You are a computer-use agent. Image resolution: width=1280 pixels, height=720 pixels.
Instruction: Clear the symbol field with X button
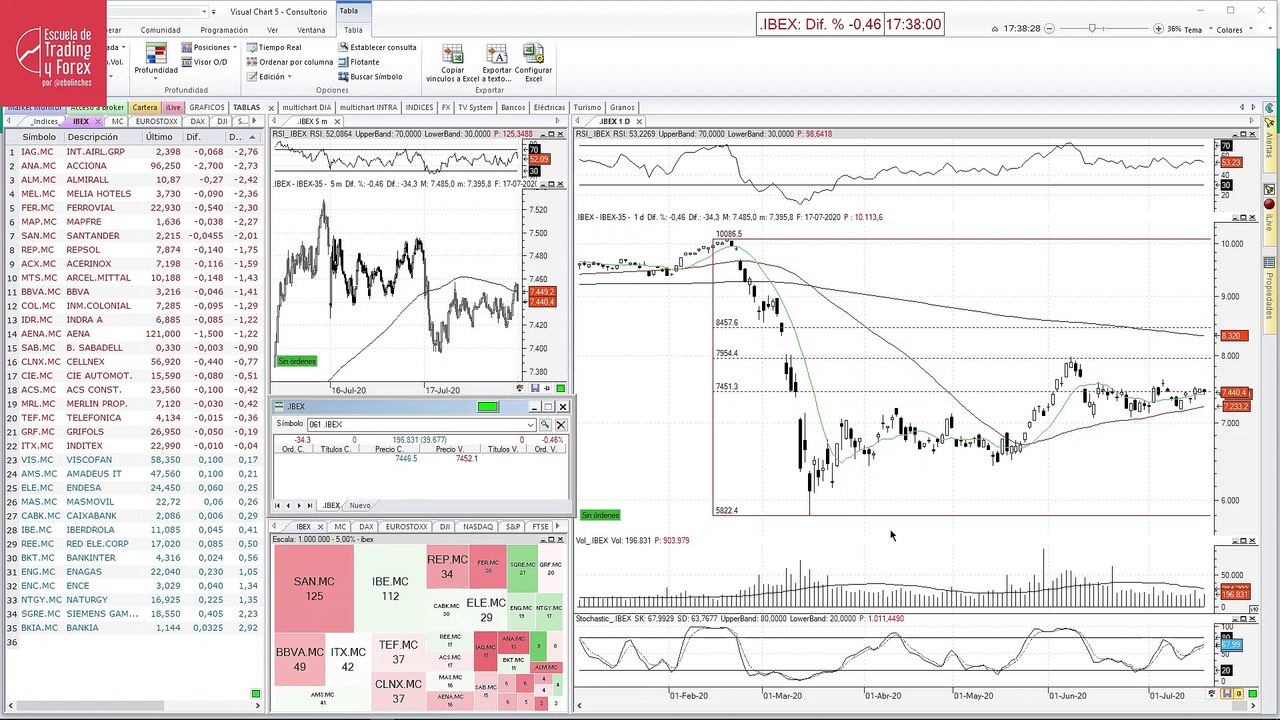click(560, 425)
